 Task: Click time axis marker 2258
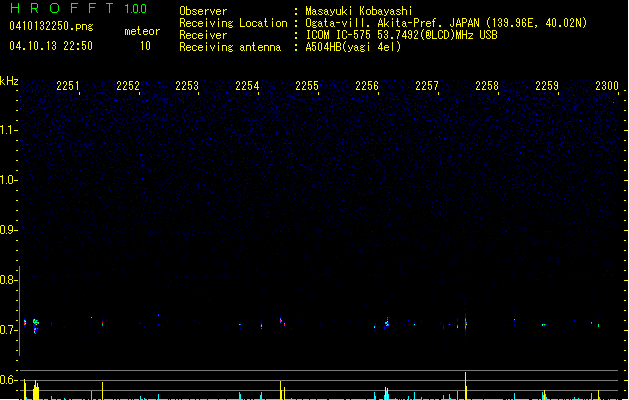click(487, 86)
